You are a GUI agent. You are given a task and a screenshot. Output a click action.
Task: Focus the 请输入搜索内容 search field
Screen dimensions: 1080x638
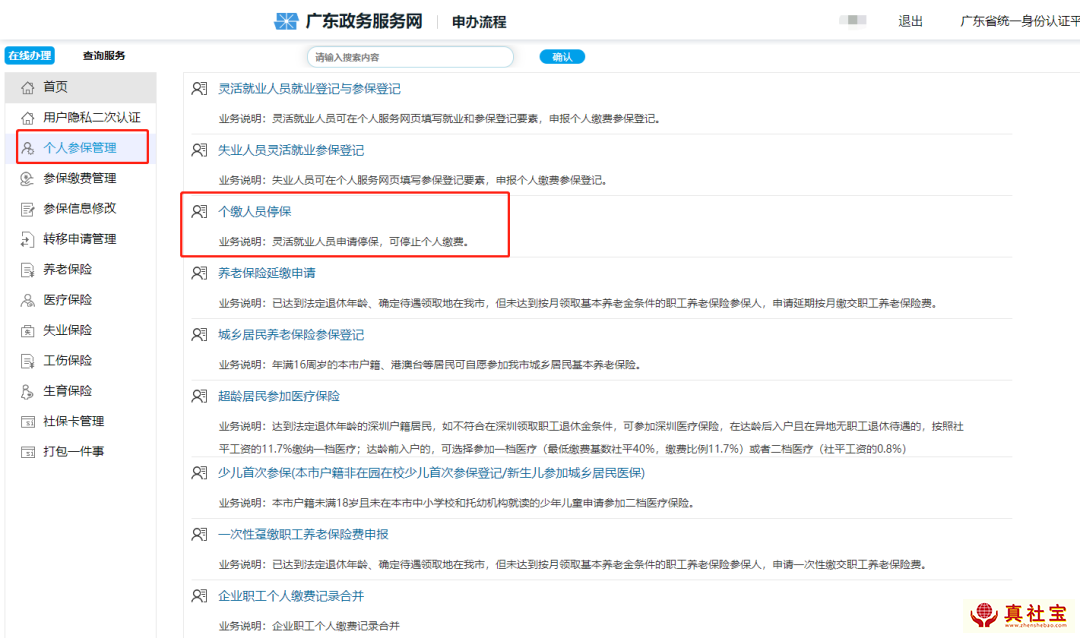pyautogui.click(x=410, y=57)
